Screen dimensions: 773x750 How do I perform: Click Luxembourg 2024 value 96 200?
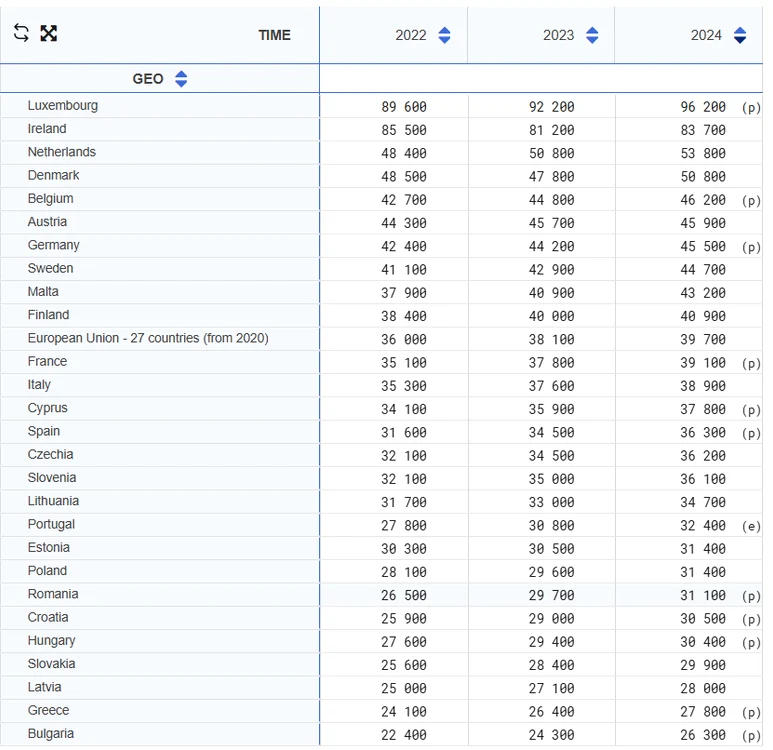point(703,107)
